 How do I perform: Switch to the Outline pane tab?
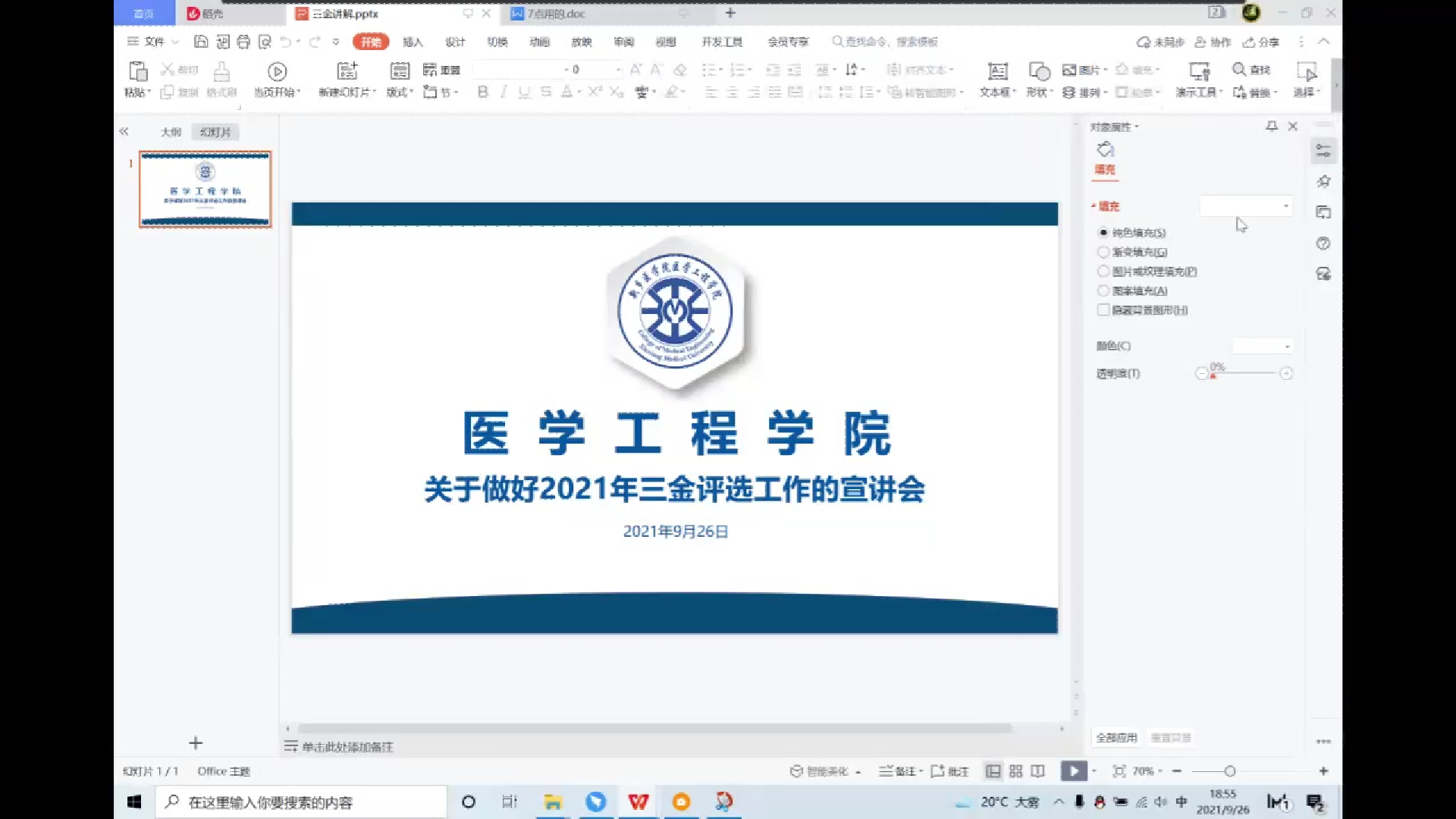point(171,132)
